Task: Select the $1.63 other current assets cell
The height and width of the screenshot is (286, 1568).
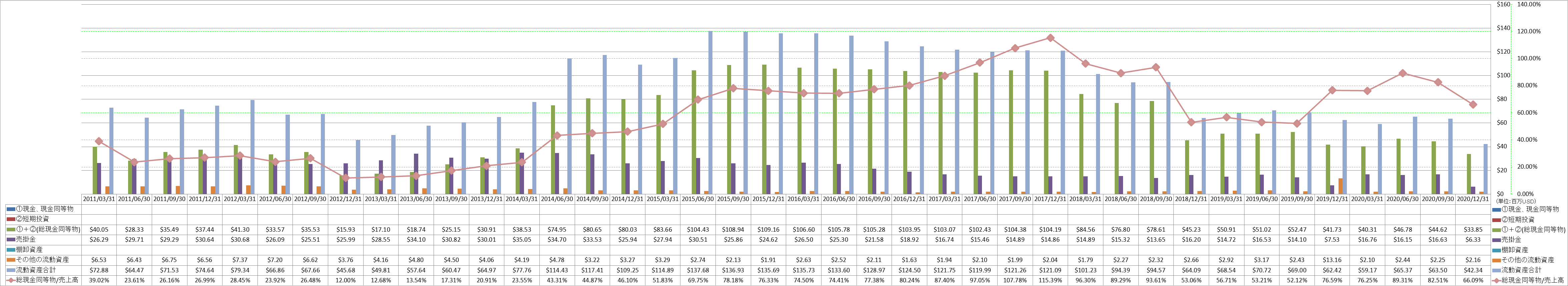Action: click(909, 260)
